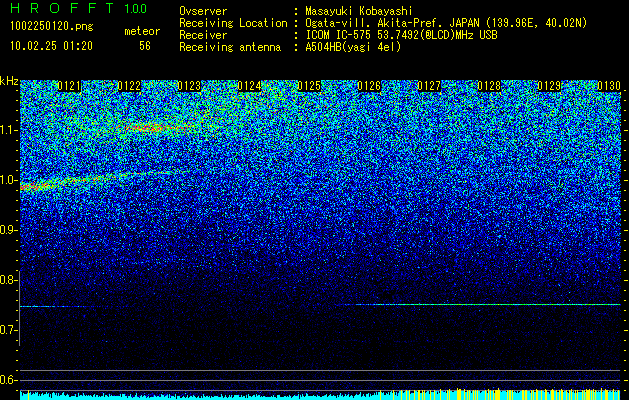This screenshot has width=629, height=400.
Task: Click the HROFFT 1.0.0 title text
Action: tap(78, 8)
